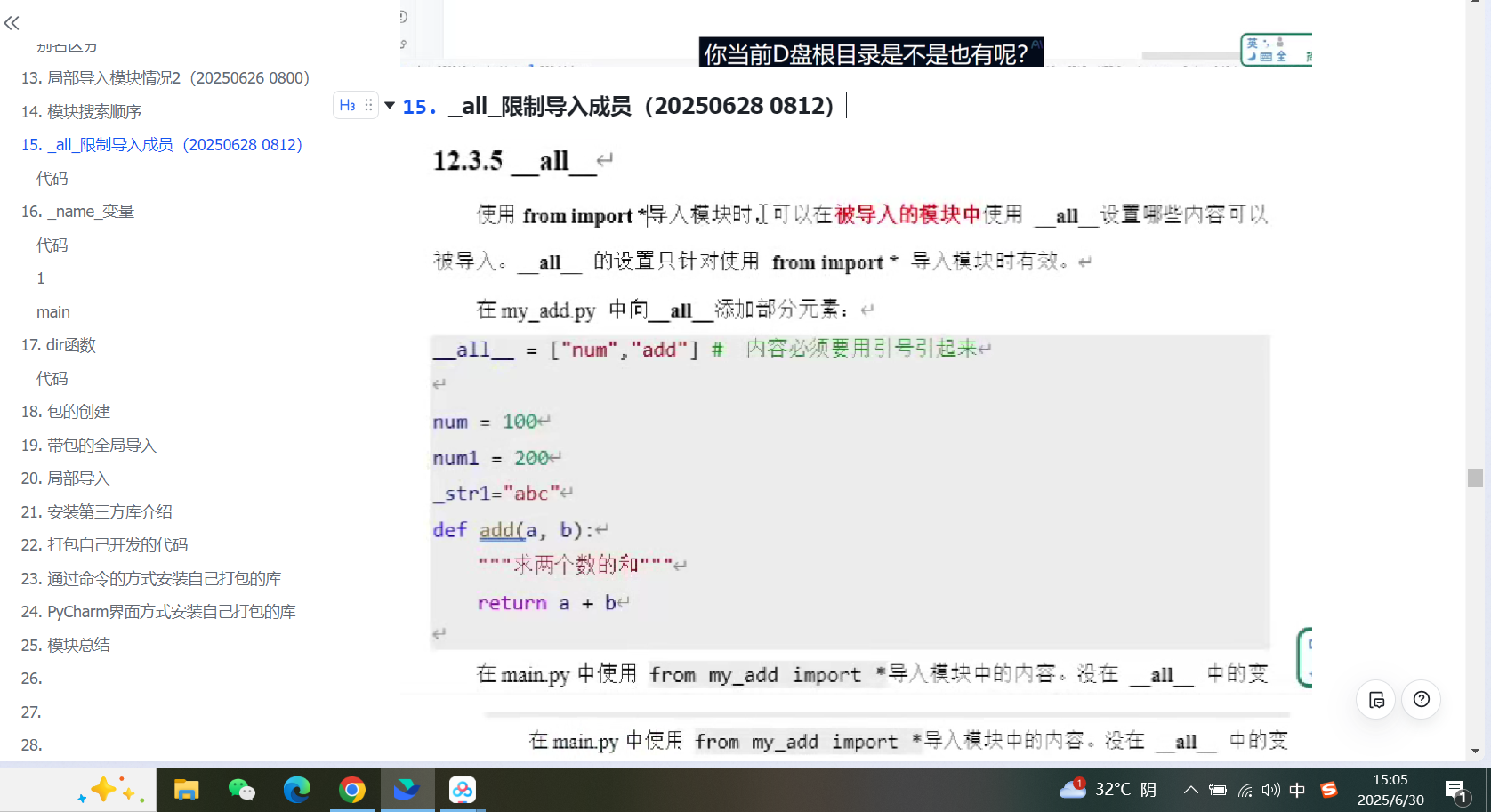Expand hidden tray icons with the chevron

tap(1191, 790)
